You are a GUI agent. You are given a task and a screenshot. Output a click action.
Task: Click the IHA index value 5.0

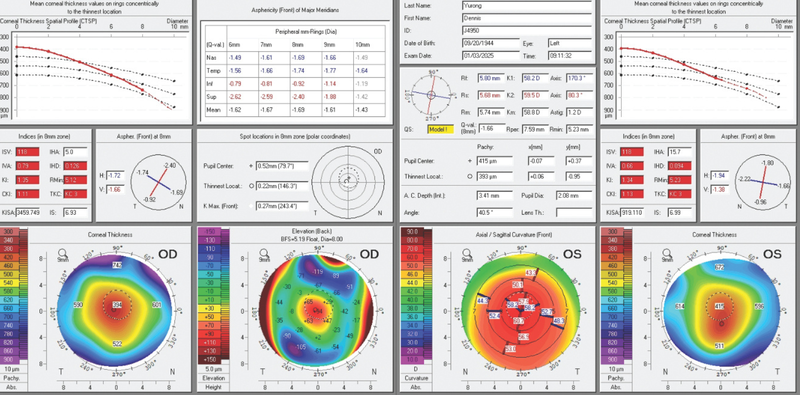pyautogui.click(x=75, y=152)
